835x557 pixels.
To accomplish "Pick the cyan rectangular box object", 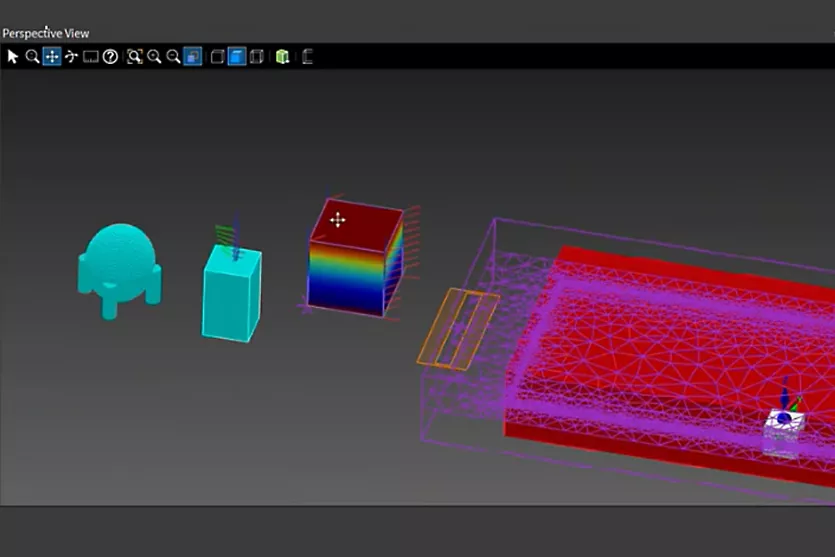I will [x=232, y=295].
